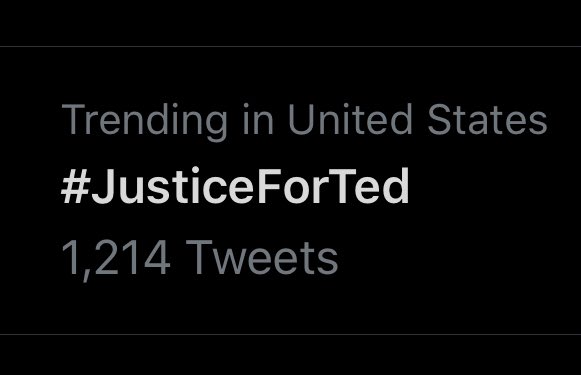Select the word 'States' in trend label
The height and width of the screenshot is (375, 581).
(x=488, y=119)
